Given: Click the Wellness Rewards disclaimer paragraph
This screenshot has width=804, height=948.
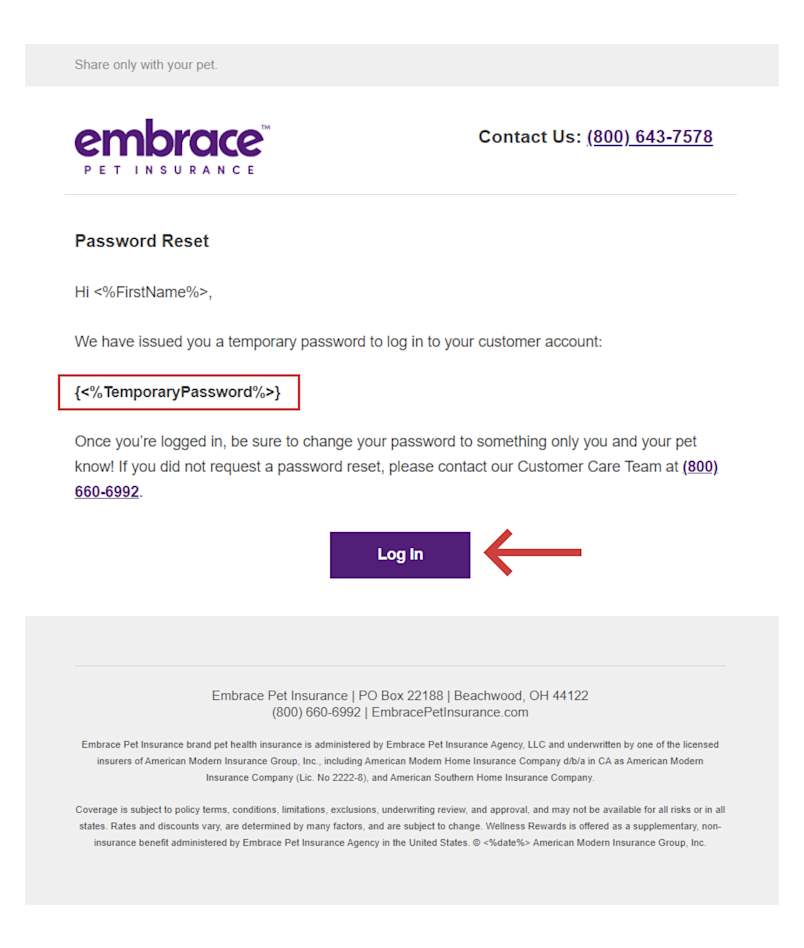Looking at the screenshot, I should 400,825.
